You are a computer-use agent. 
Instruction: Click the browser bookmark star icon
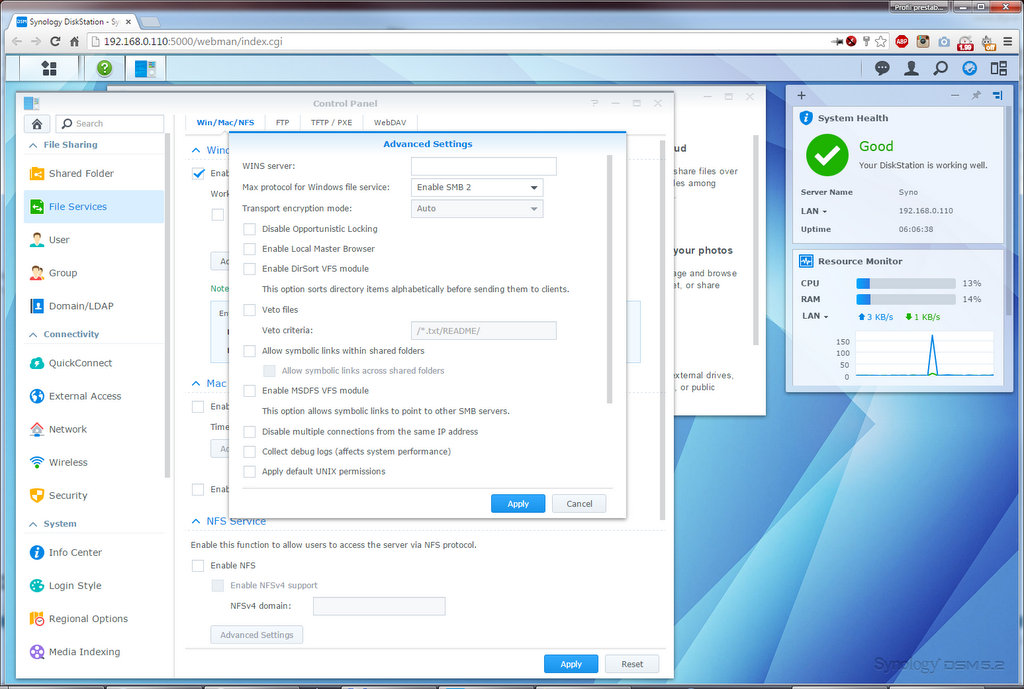click(x=881, y=41)
